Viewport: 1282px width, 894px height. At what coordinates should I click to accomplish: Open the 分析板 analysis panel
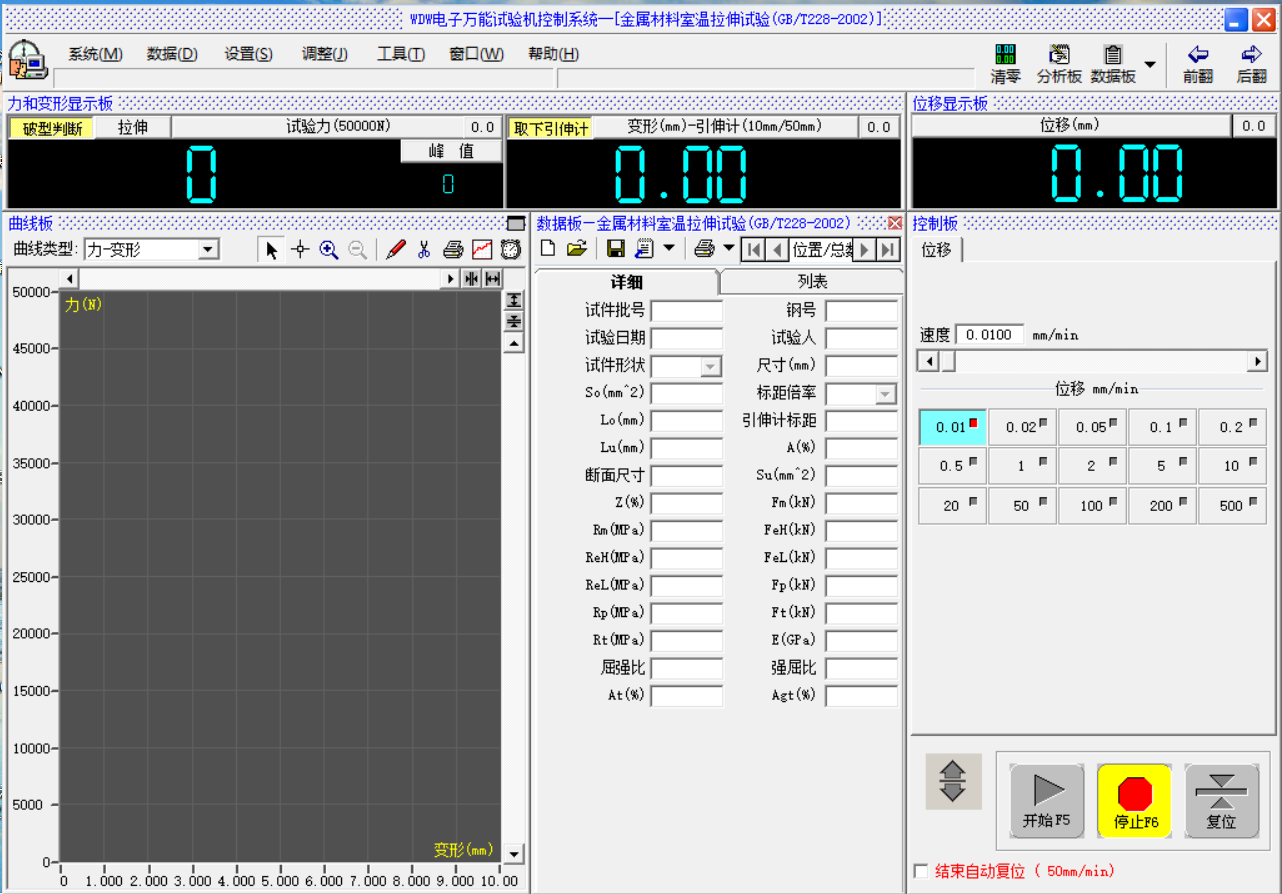coord(1059,62)
